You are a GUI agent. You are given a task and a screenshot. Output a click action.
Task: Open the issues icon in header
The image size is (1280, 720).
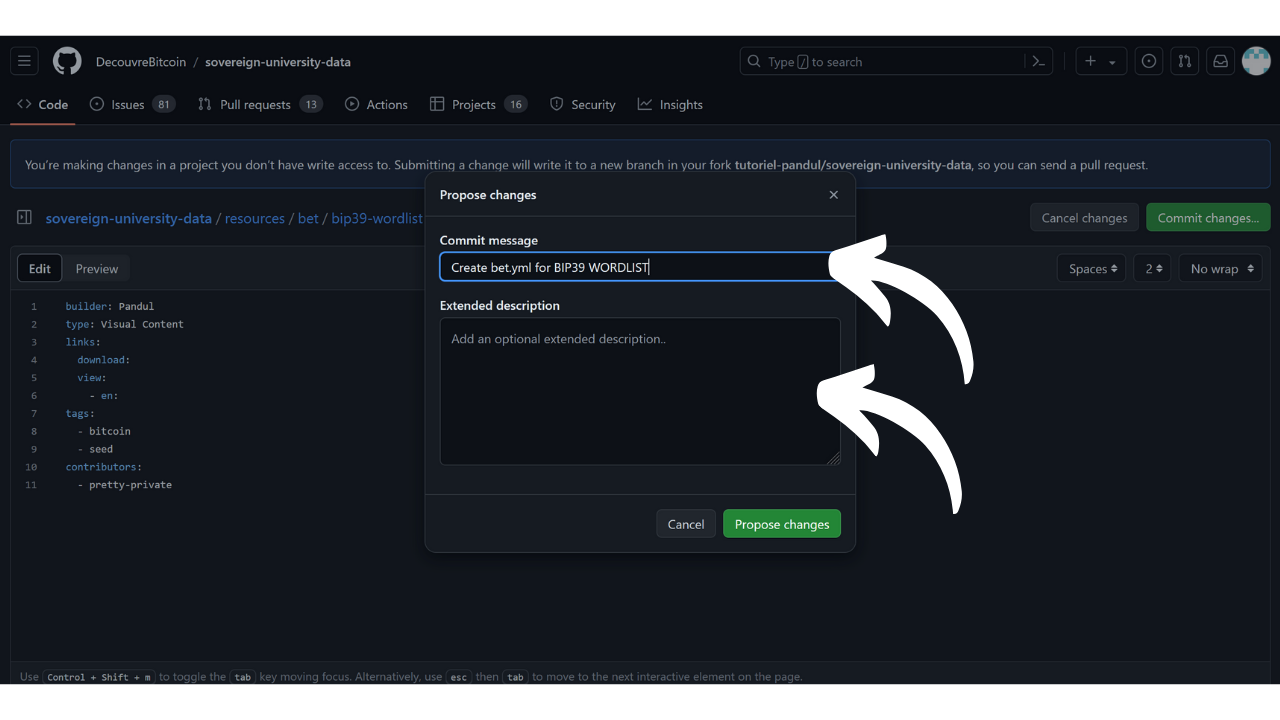point(1149,61)
